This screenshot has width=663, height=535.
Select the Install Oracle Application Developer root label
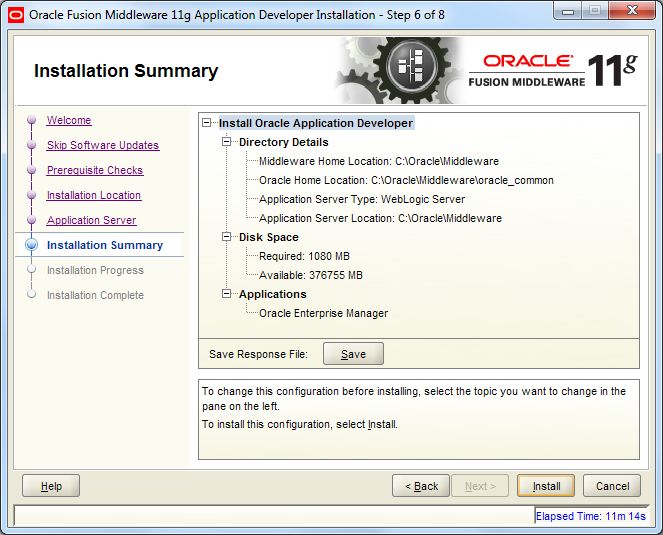(x=316, y=123)
